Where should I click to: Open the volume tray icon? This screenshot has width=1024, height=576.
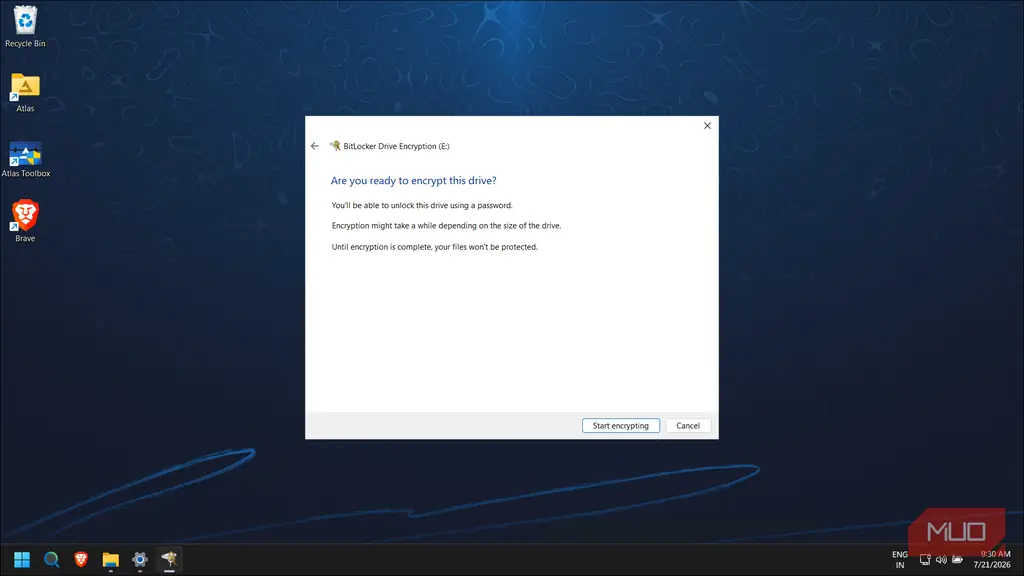tap(941, 560)
